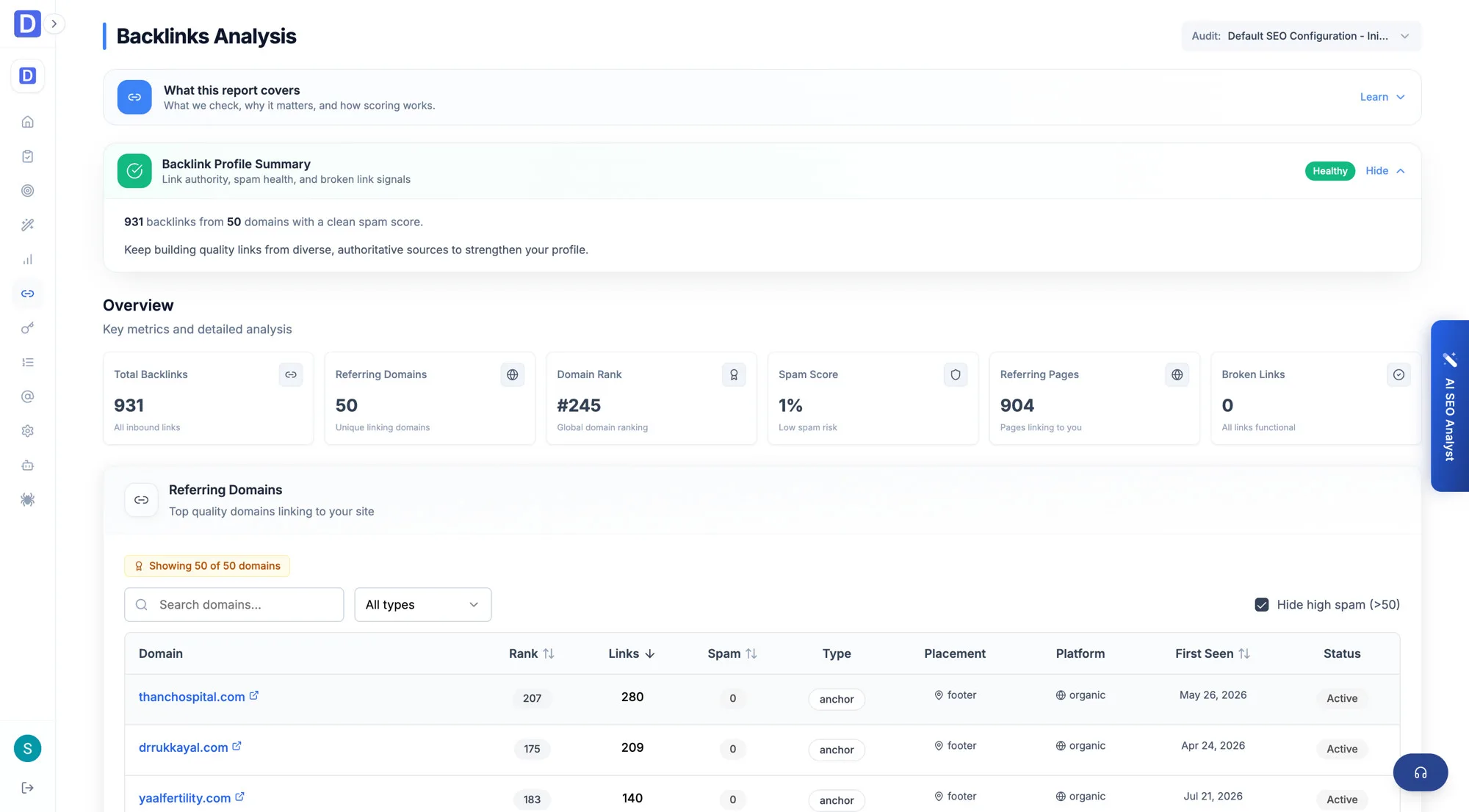Screen dimensions: 1469x812
Task: Sort table by Spam column
Action: pos(732,653)
